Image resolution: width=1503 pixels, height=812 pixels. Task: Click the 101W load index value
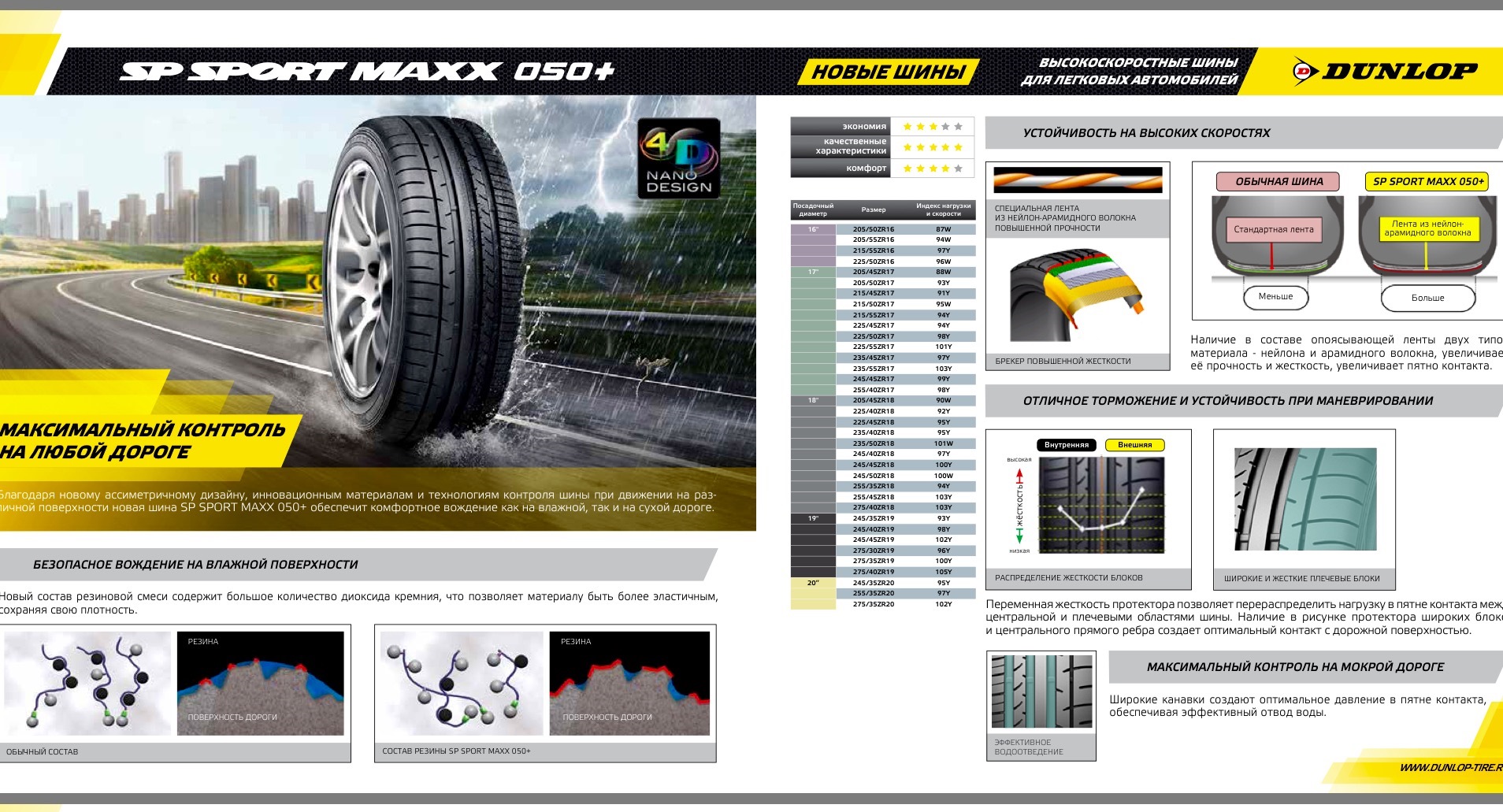[944, 443]
